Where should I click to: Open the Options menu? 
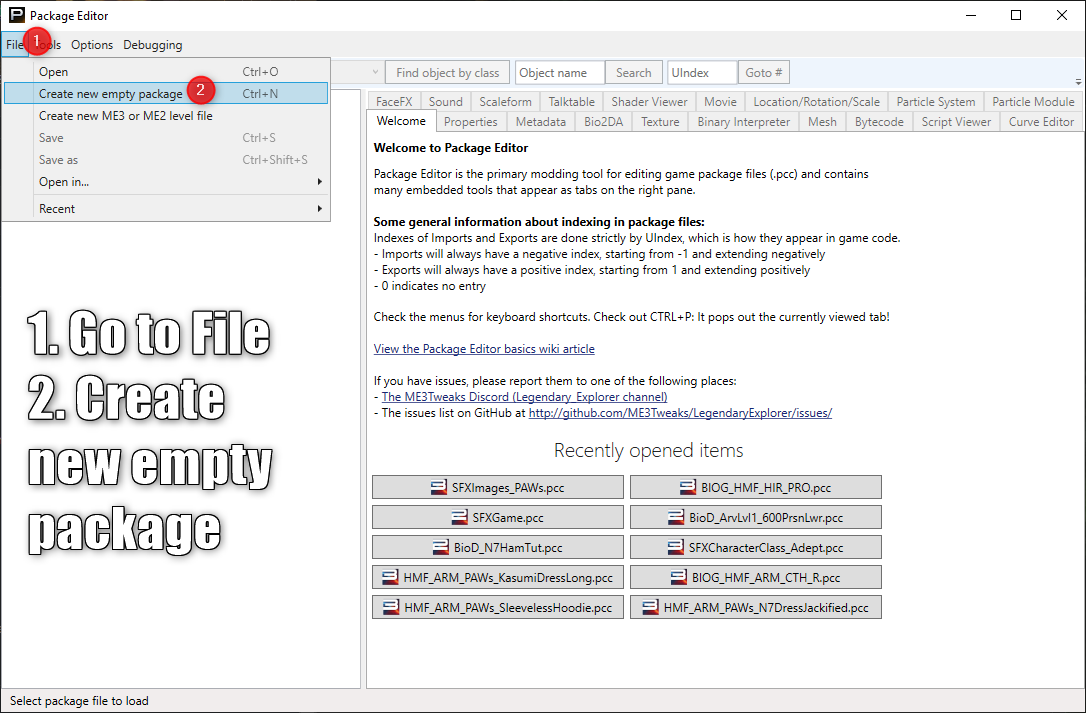coord(91,44)
